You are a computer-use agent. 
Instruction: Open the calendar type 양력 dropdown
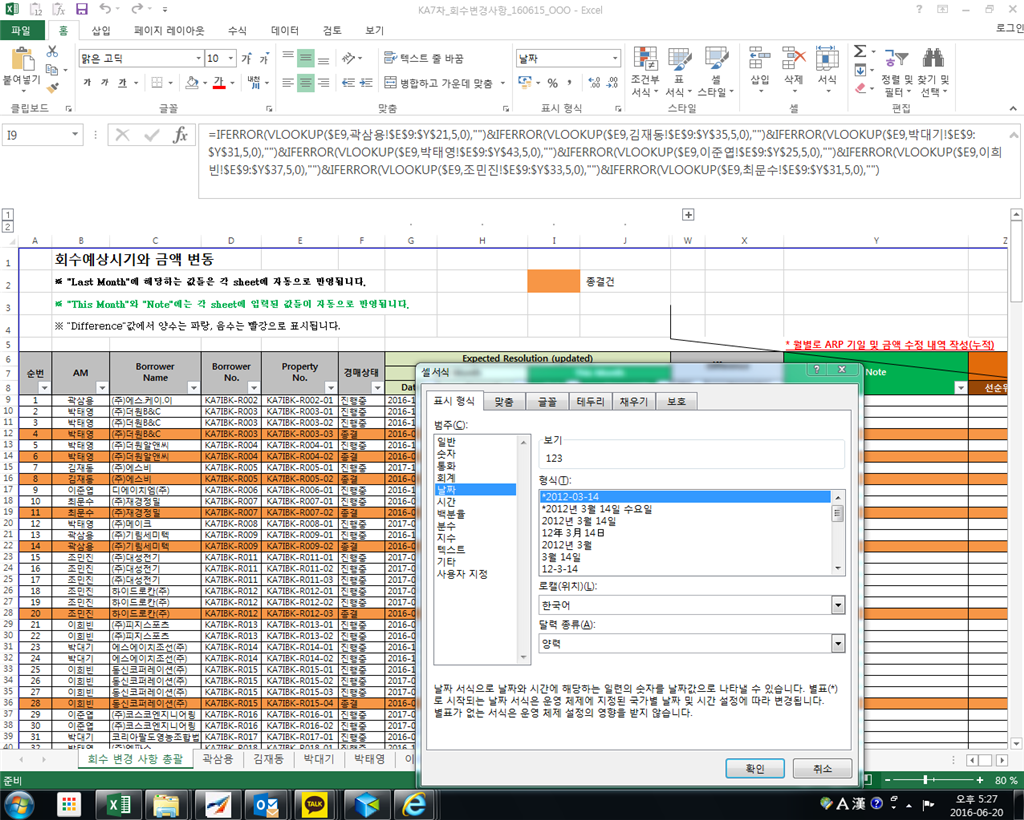click(838, 644)
